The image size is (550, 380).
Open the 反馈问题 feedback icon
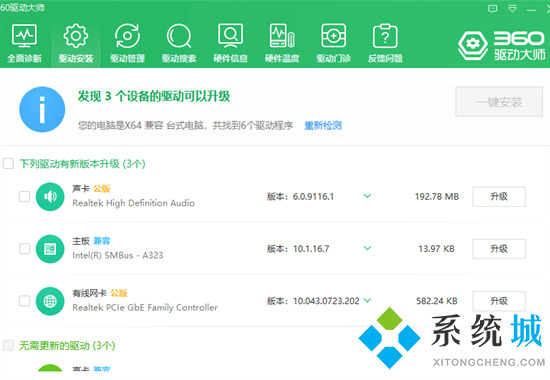coord(385,36)
